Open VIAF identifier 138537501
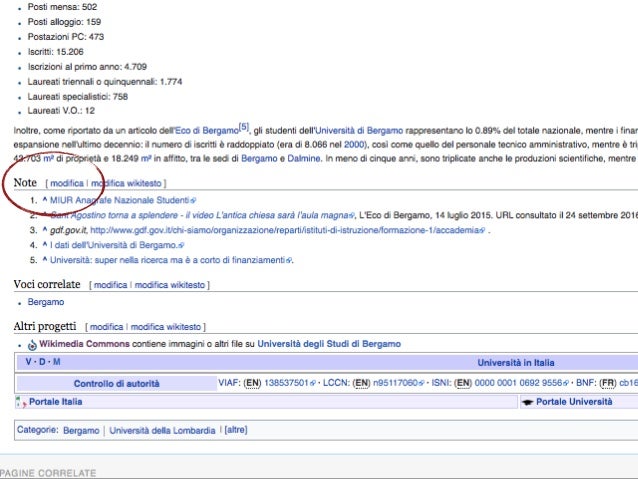 (x=290, y=383)
